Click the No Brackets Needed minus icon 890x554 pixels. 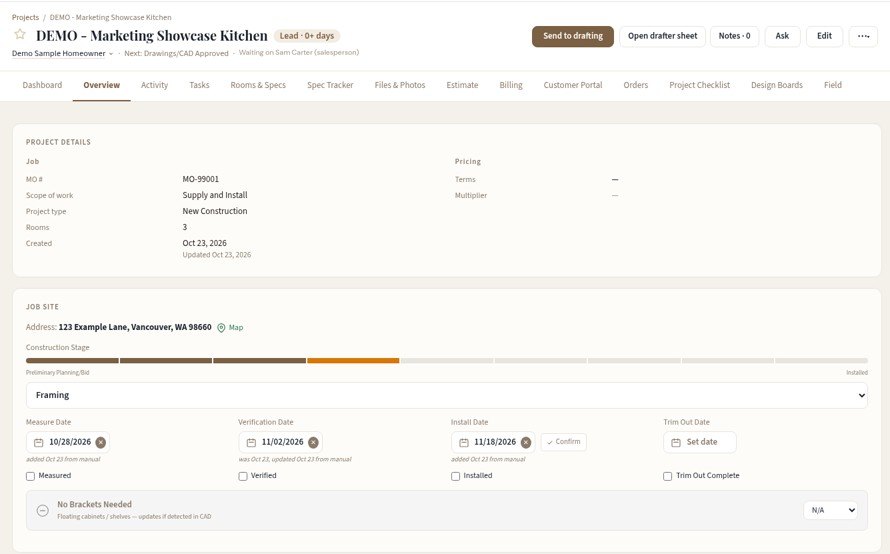(x=43, y=510)
